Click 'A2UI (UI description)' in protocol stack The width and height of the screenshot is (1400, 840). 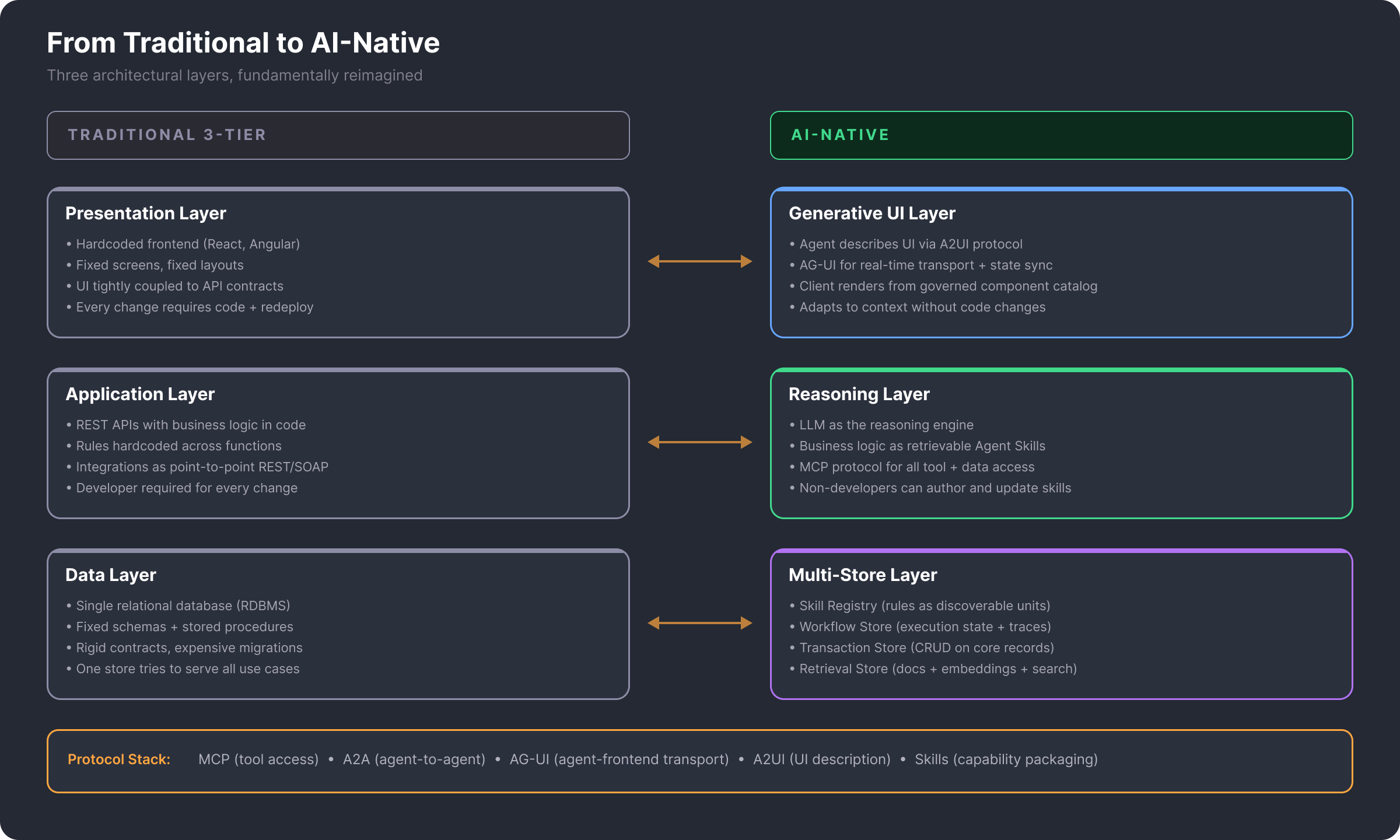click(822, 759)
